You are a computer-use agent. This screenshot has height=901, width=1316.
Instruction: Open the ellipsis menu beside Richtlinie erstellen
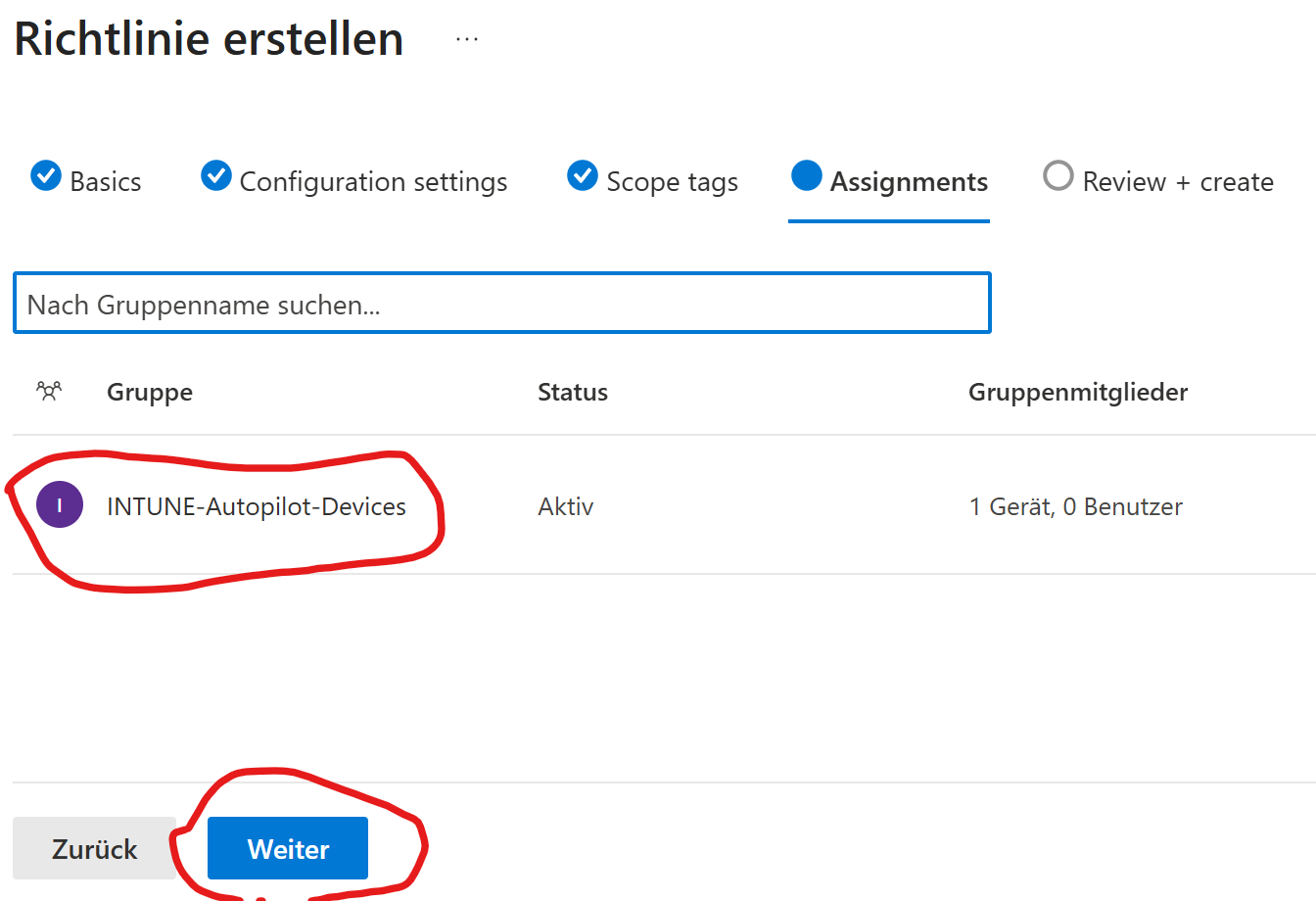click(x=467, y=39)
